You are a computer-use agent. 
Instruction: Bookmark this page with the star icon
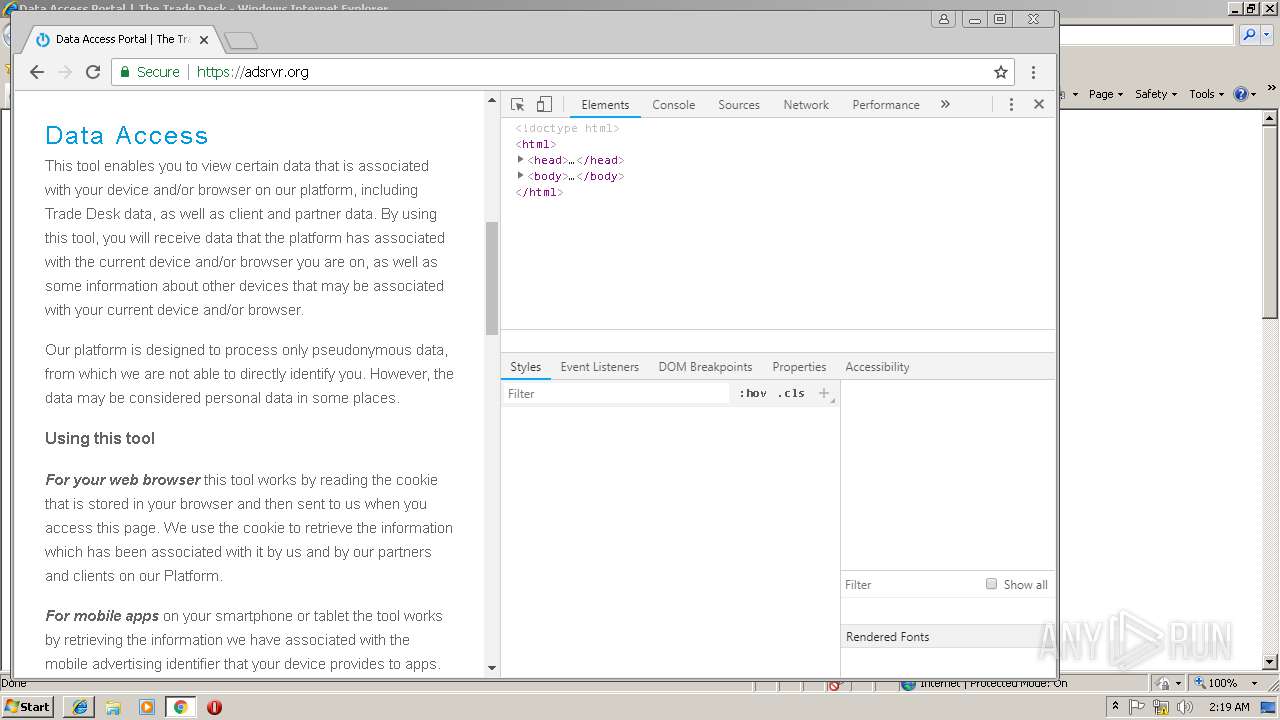(x=1001, y=72)
